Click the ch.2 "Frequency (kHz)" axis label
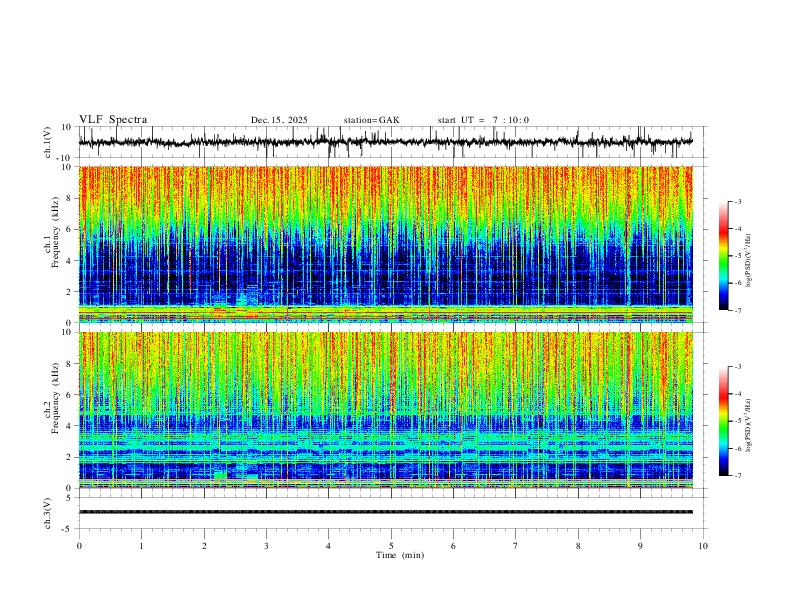The width and height of the screenshot is (792, 612). coord(56,398)
